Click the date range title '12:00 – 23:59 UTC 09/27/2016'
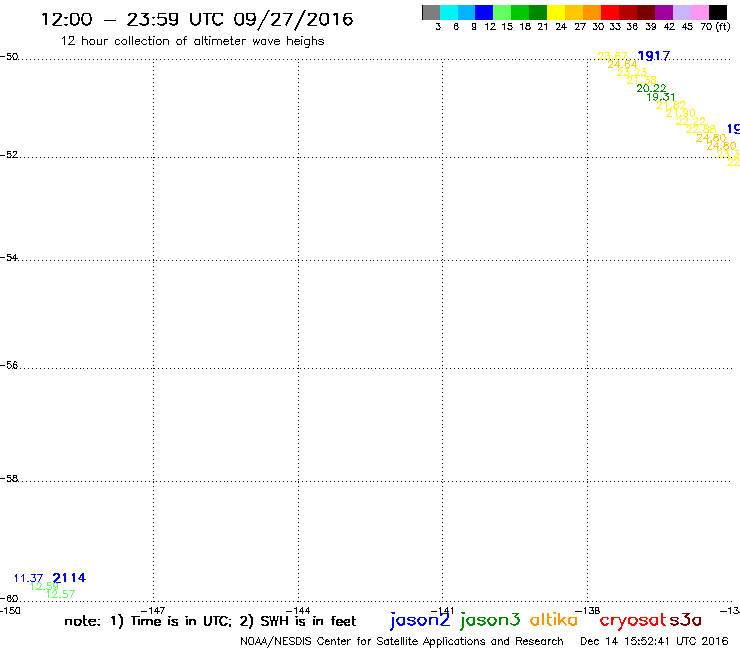 [197, 19]
